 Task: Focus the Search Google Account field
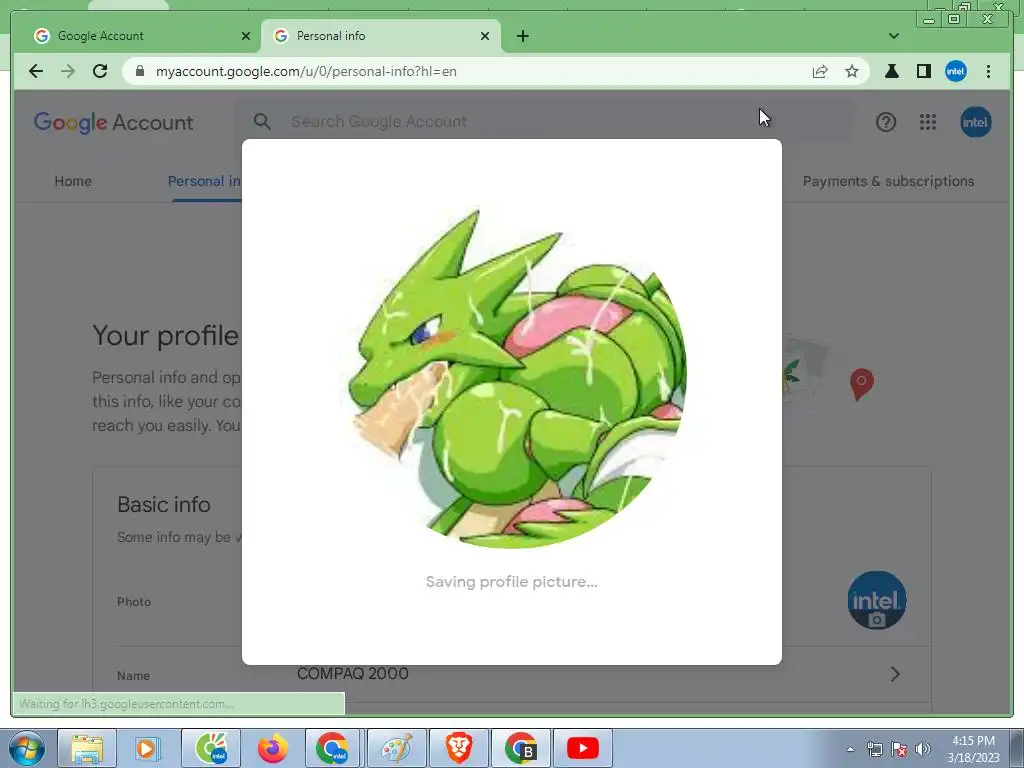tap(545, 121)
